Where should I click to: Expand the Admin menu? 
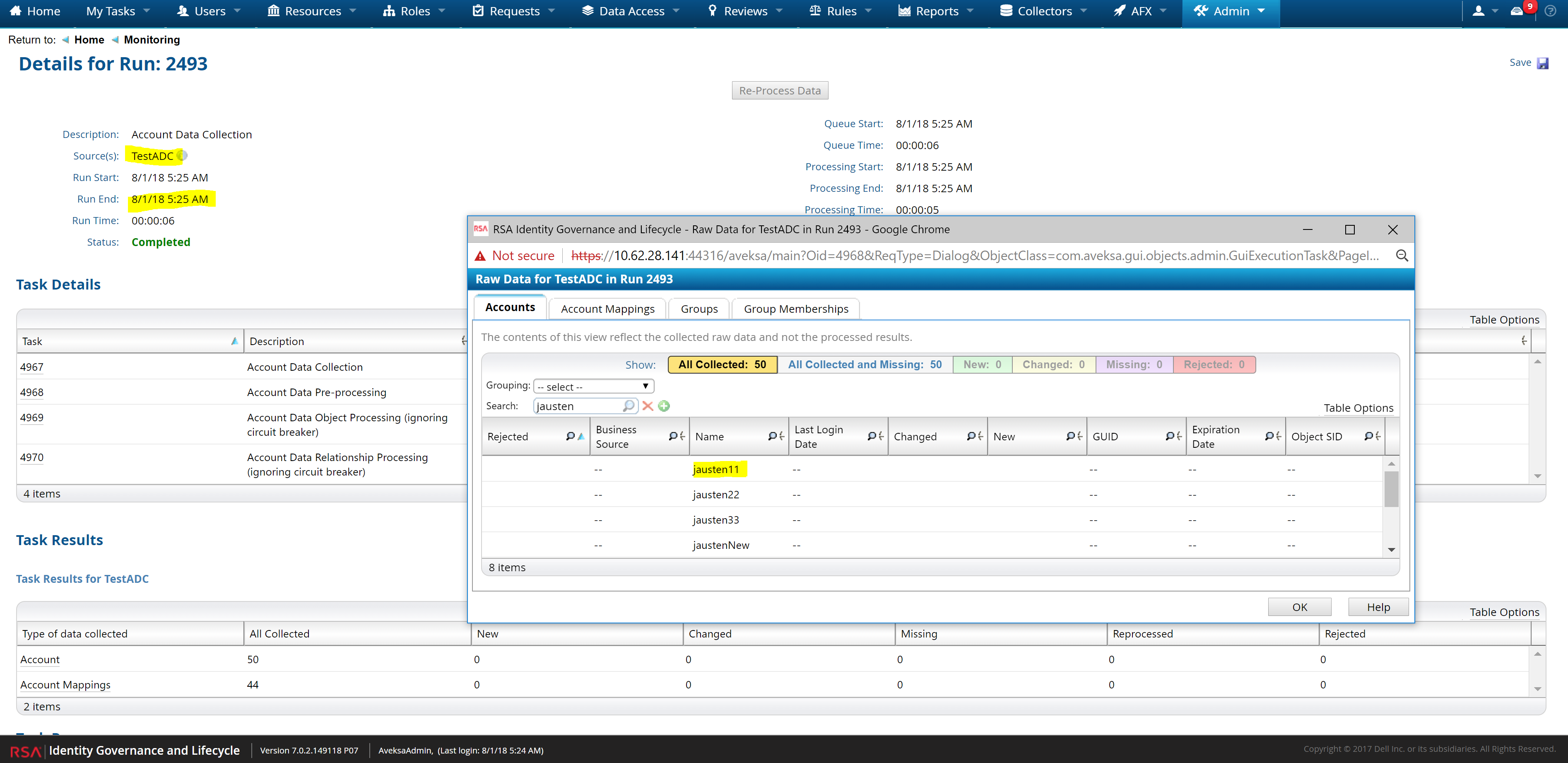pos(1230,11)
